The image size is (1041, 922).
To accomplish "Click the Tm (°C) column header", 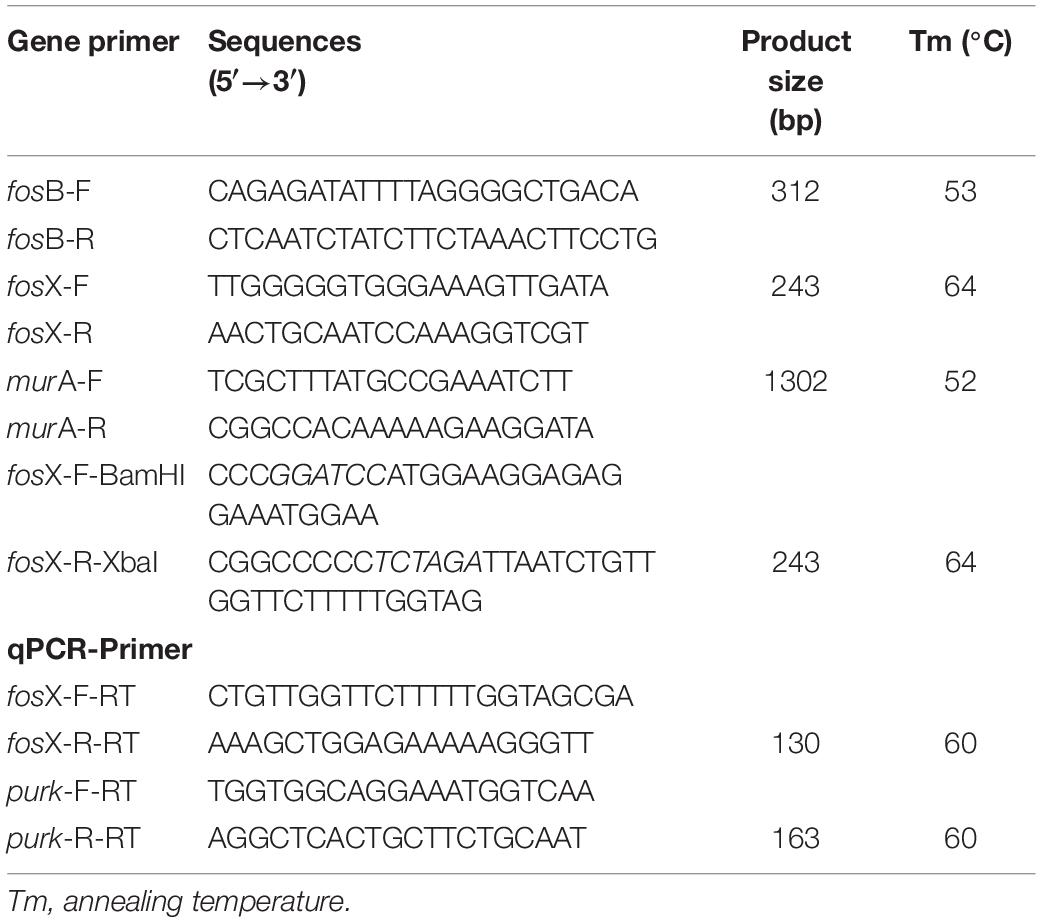I will coord(960,42).
